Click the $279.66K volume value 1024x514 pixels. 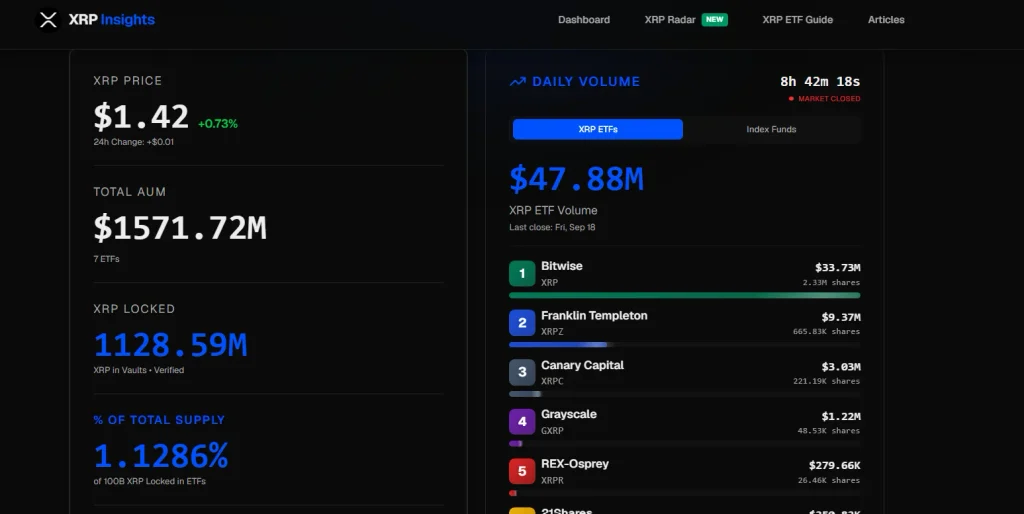pyautogui.click(x=834, y=466)
